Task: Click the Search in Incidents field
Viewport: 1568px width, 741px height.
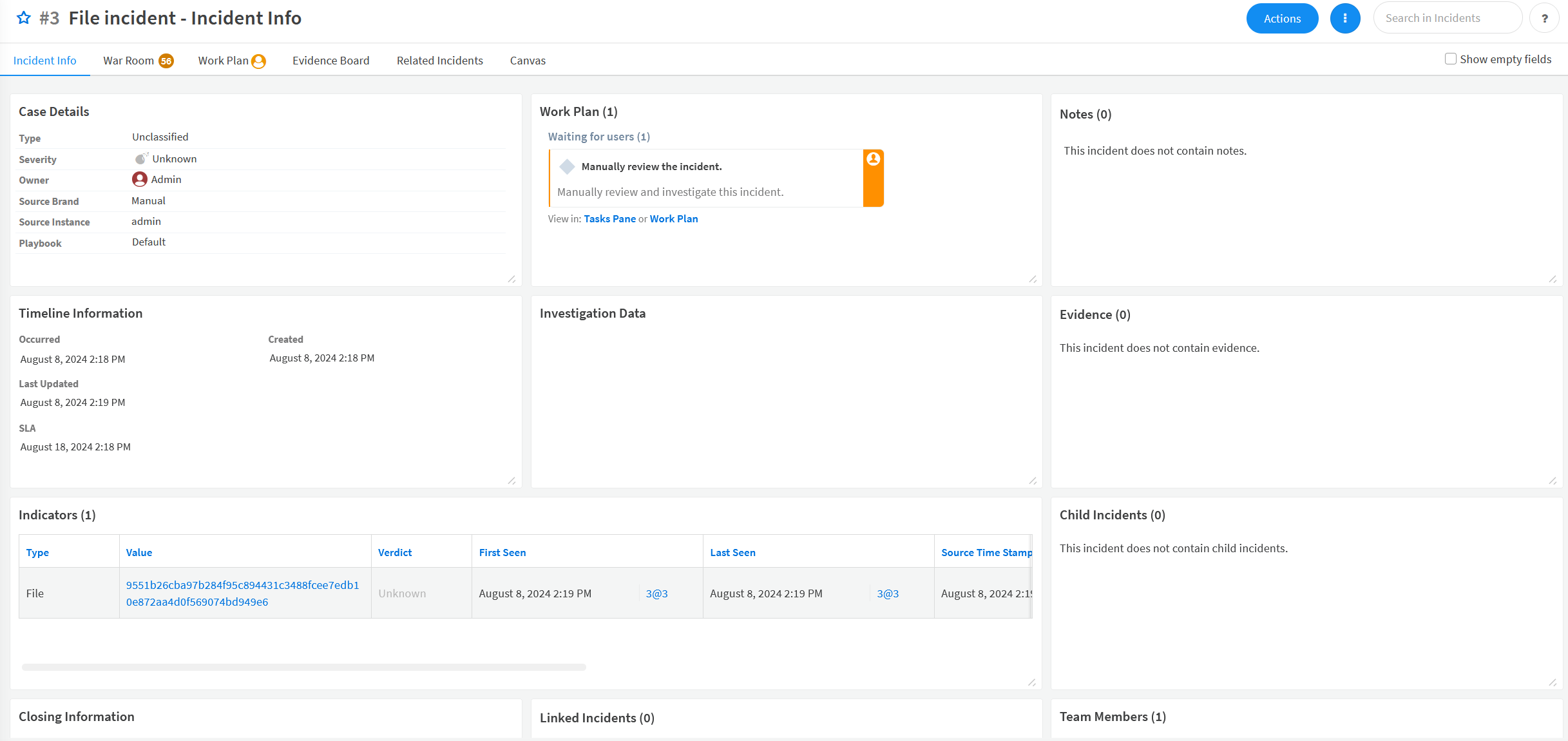Action: pyautogui.click(x=1447, y=18)
